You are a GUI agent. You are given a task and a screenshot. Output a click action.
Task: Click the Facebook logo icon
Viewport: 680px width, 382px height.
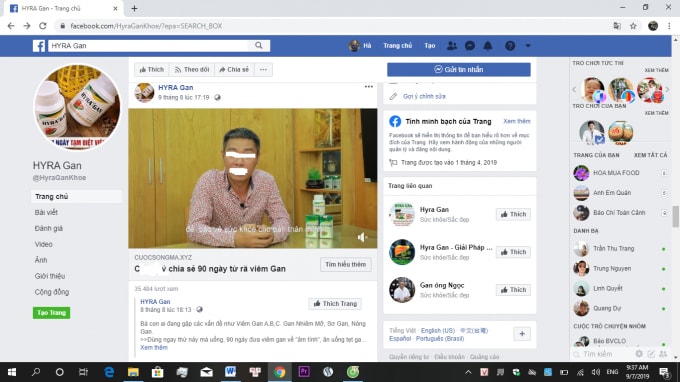tap(39, 46)
